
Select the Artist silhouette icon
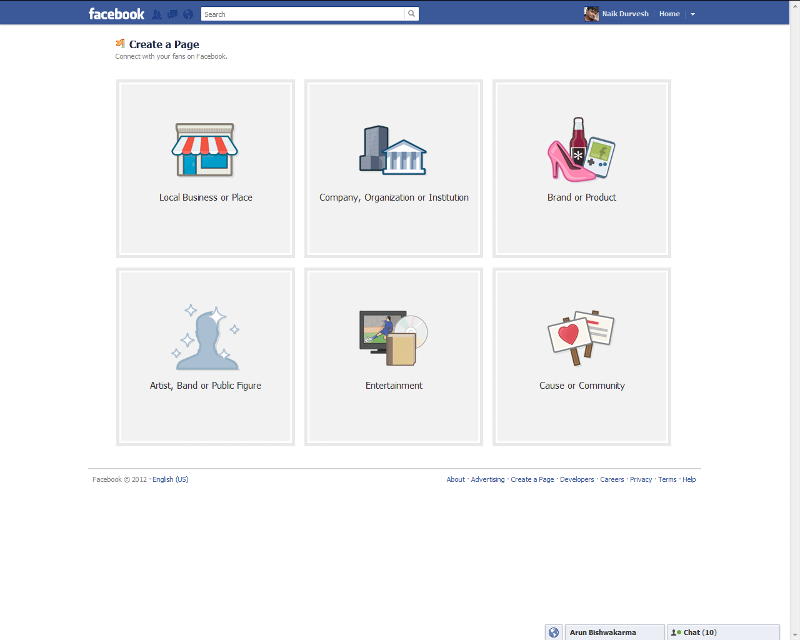205,337
